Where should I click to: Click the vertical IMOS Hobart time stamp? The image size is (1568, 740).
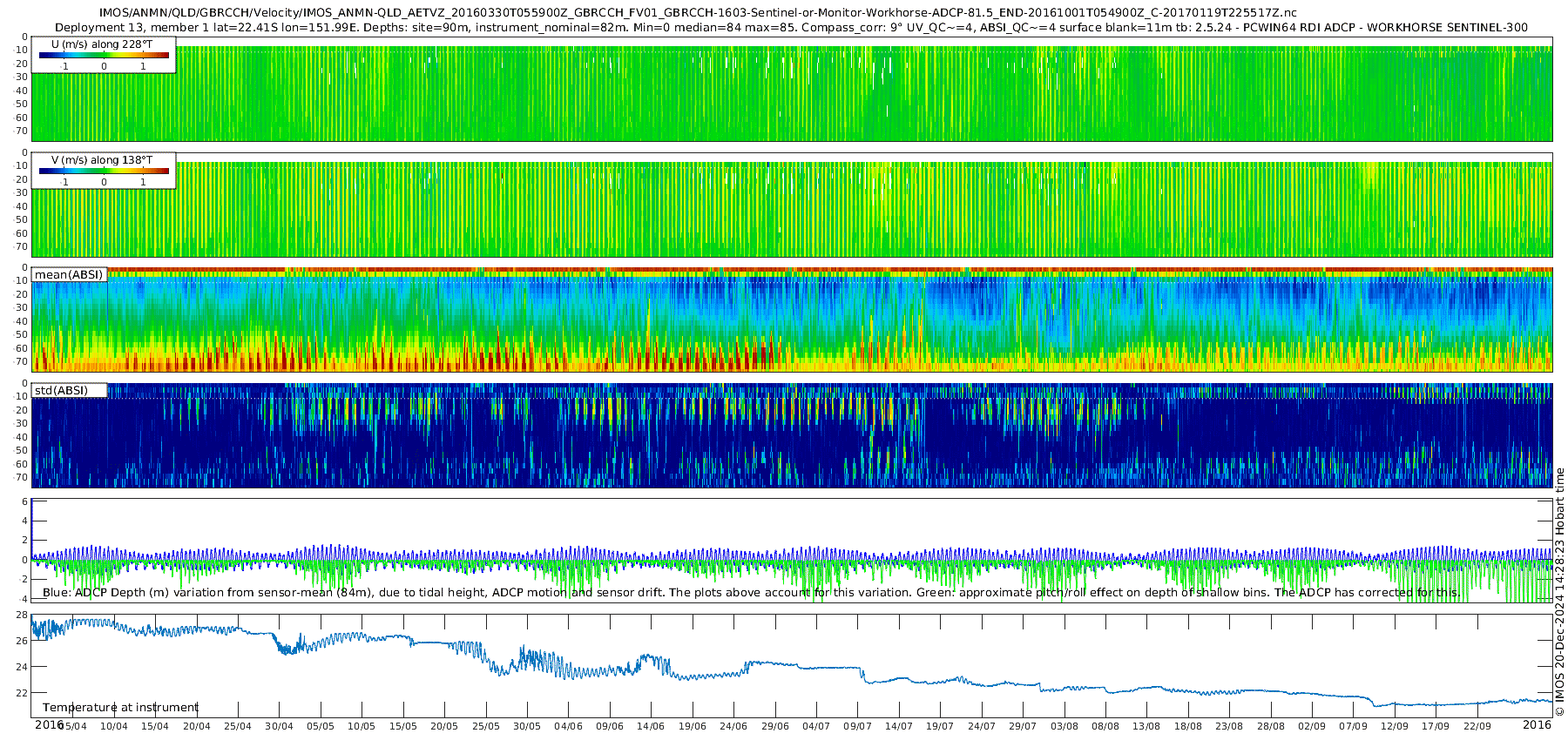(1559, 592)
